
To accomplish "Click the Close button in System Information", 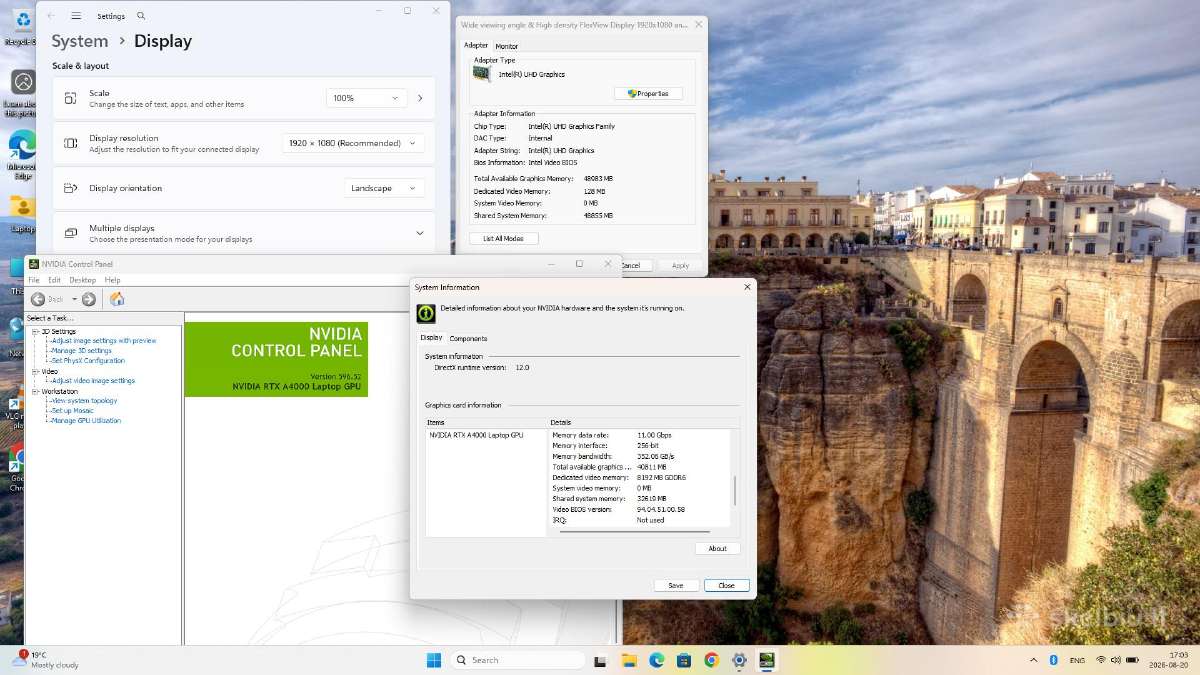I will click(x=726, y=585).
